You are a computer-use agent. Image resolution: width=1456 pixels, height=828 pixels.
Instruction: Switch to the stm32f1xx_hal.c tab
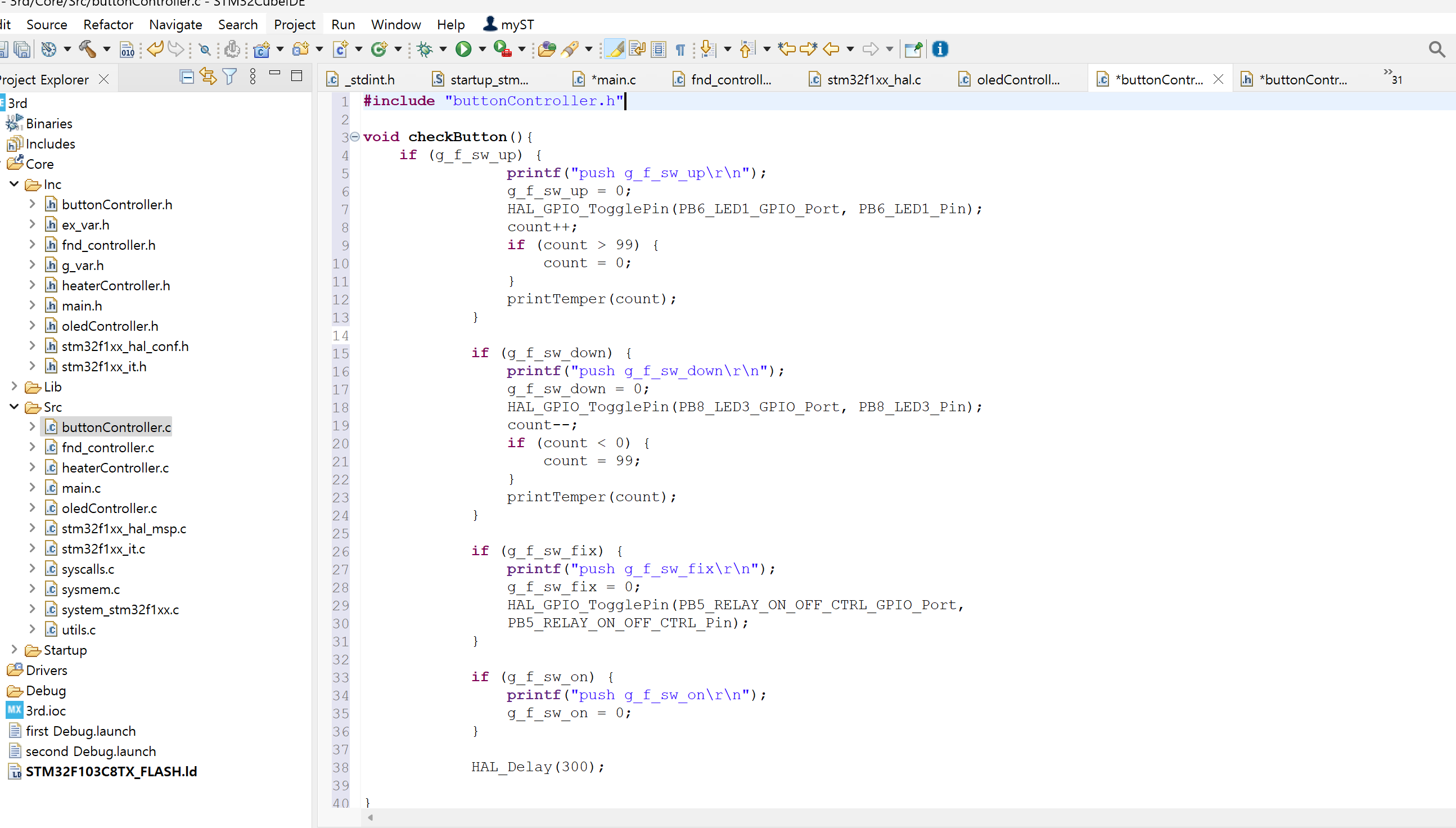pyautogui.click(x=873, y=80)
